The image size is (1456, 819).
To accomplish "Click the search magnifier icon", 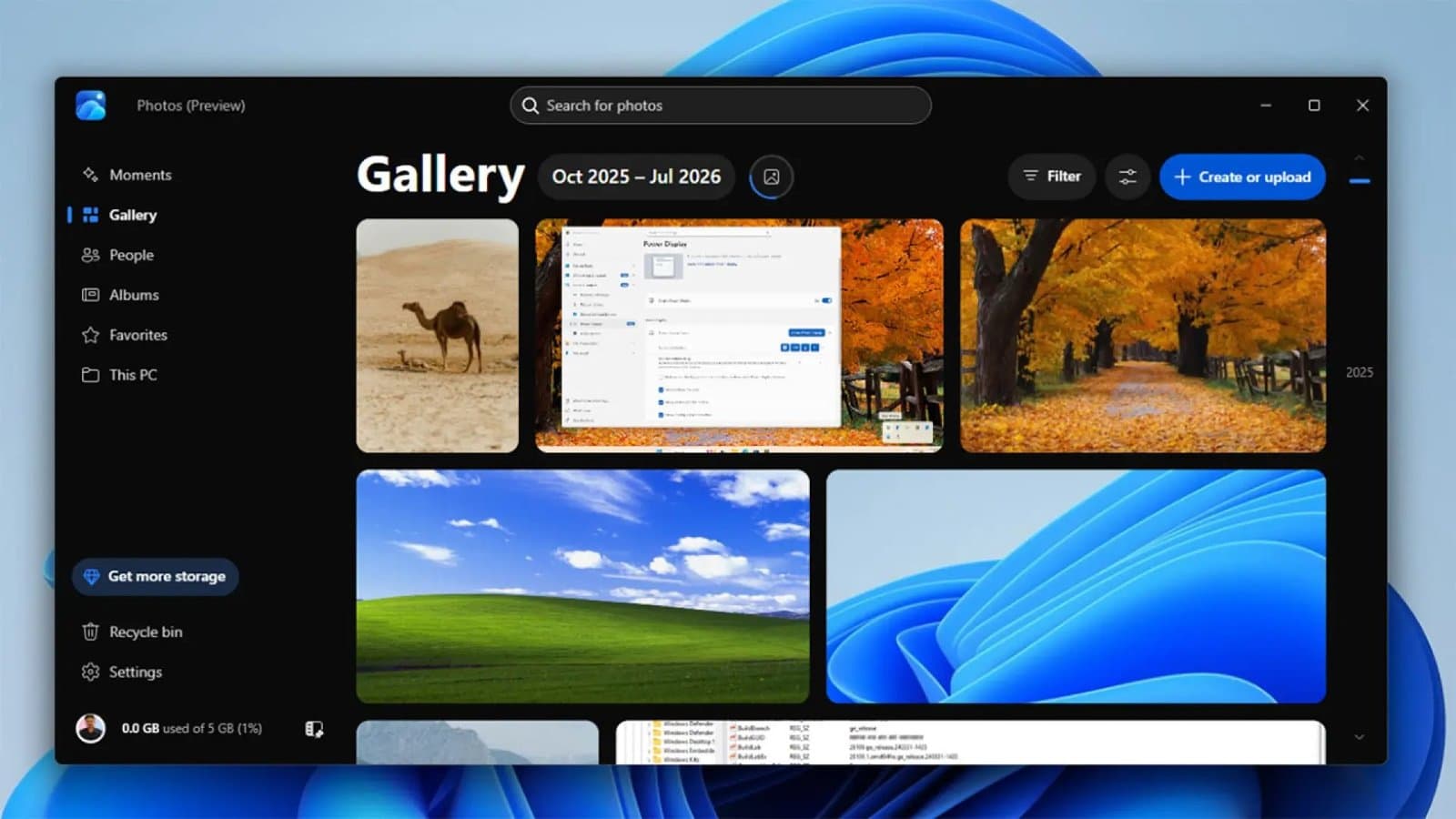I will coord(531,106).
